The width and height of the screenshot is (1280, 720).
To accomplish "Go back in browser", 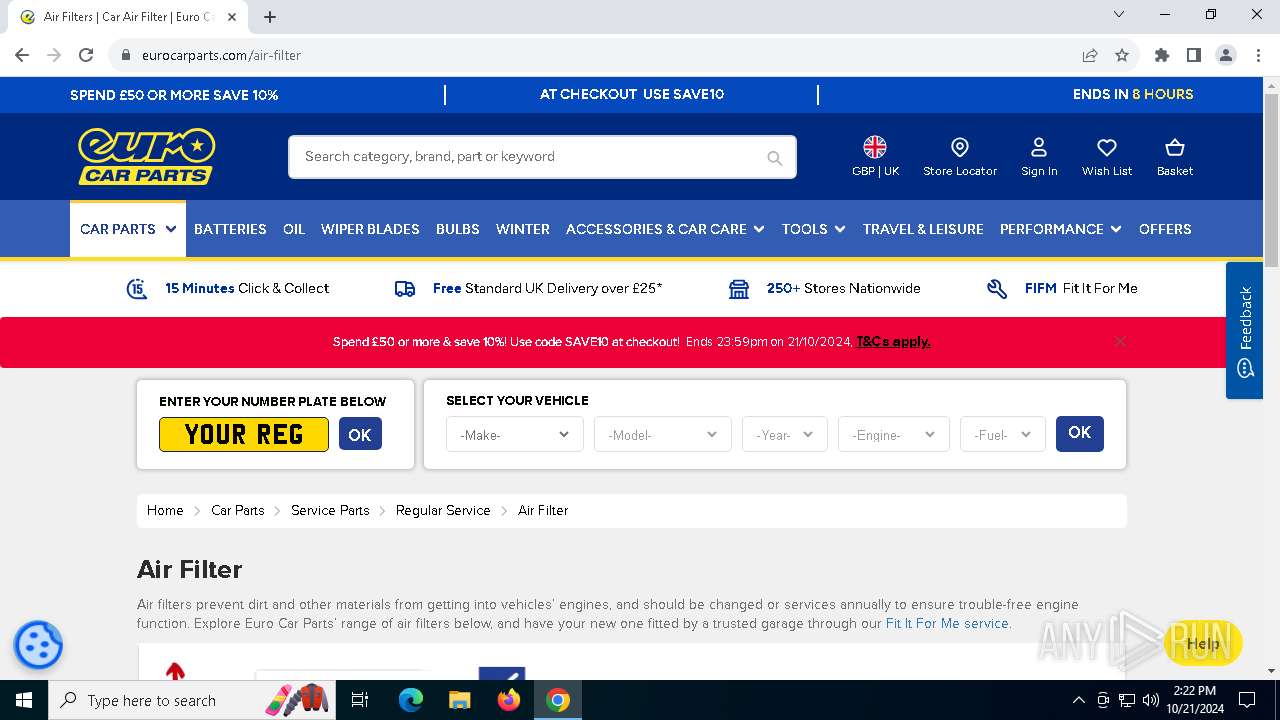I will [x=22, y=55].
